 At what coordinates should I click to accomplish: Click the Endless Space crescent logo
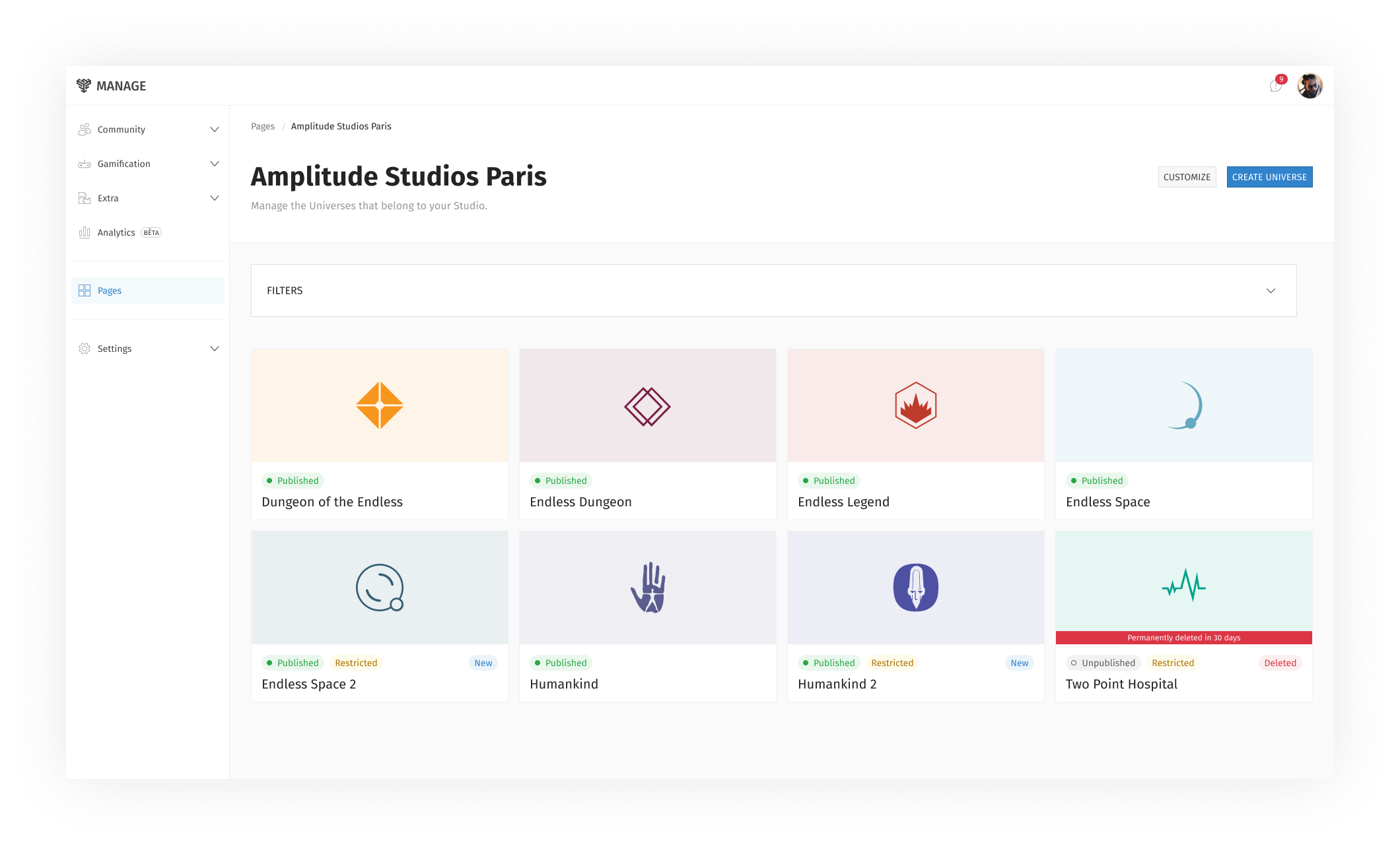(x=1185, y=405)
